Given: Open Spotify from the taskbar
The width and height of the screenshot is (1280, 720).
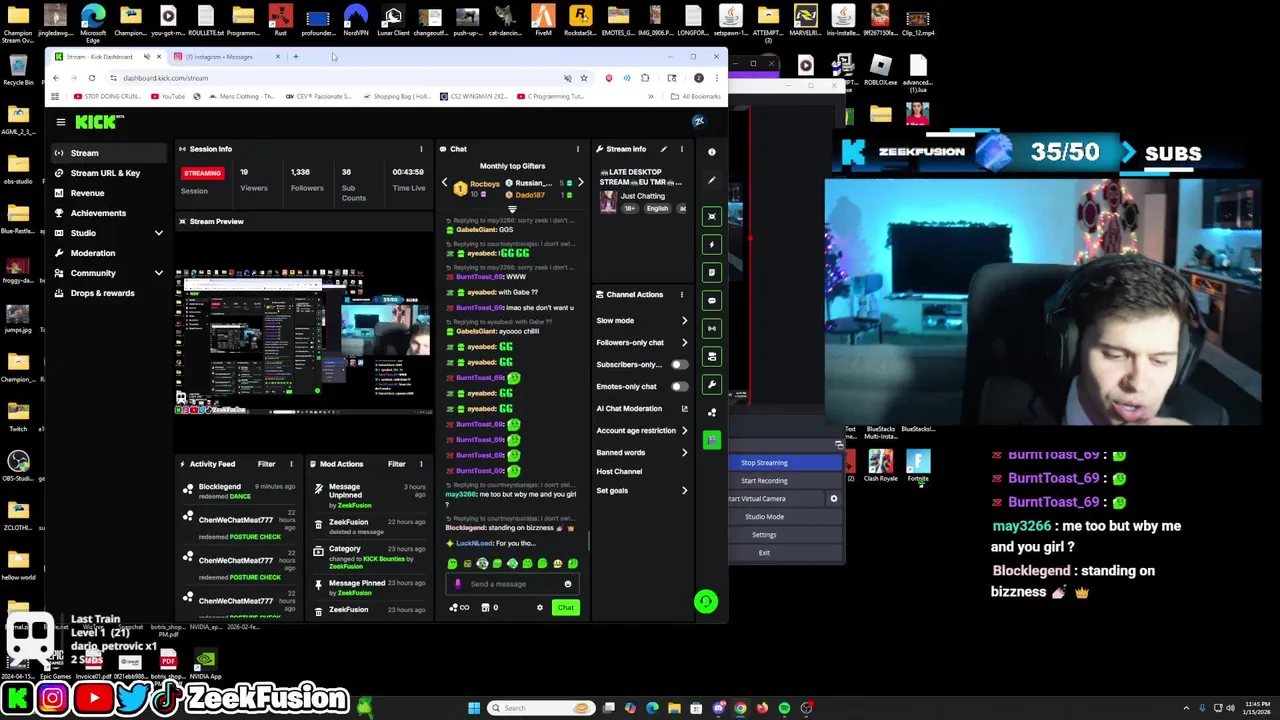Looking at the screenshot, I should pyautogui.click(x=784, y=708).
